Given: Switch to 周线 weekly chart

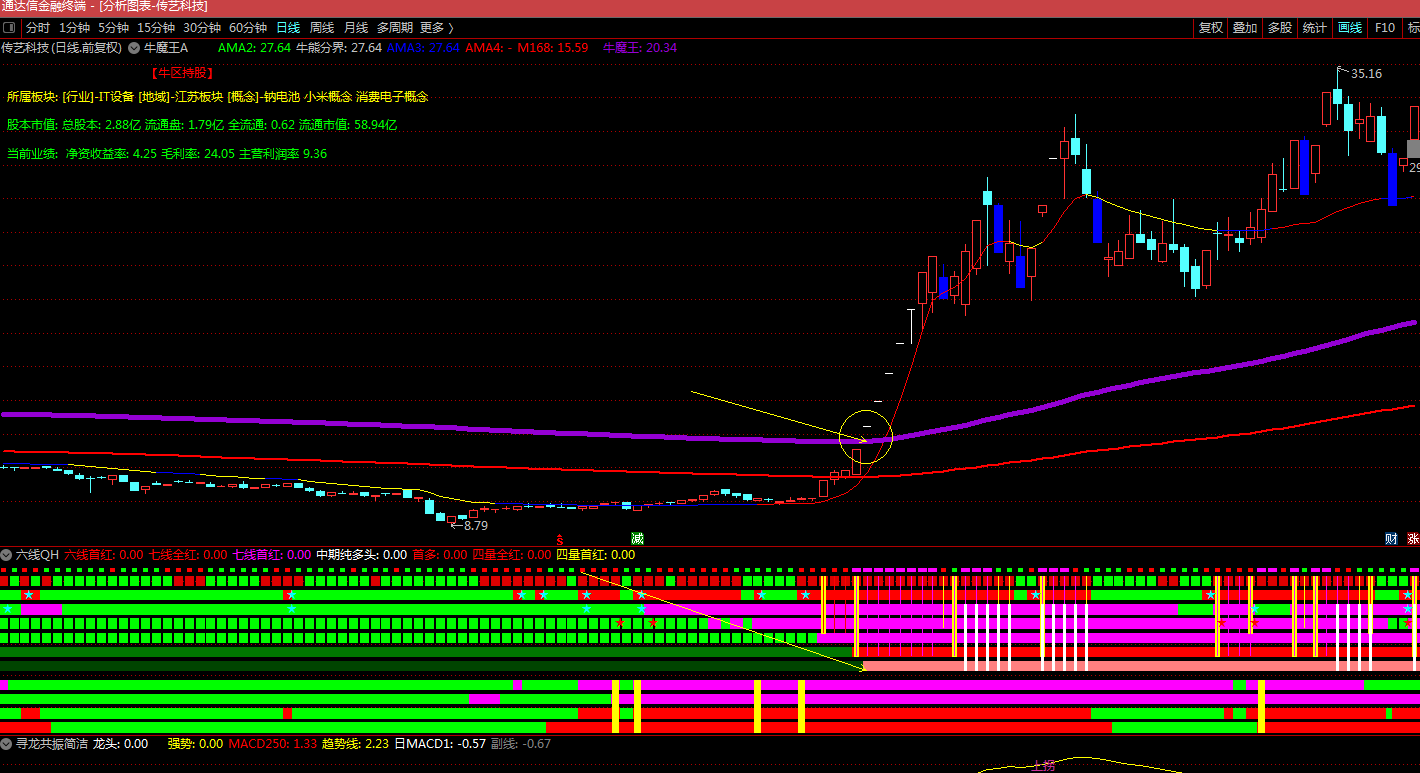Looking at the screenshot, I should [322, 28].
